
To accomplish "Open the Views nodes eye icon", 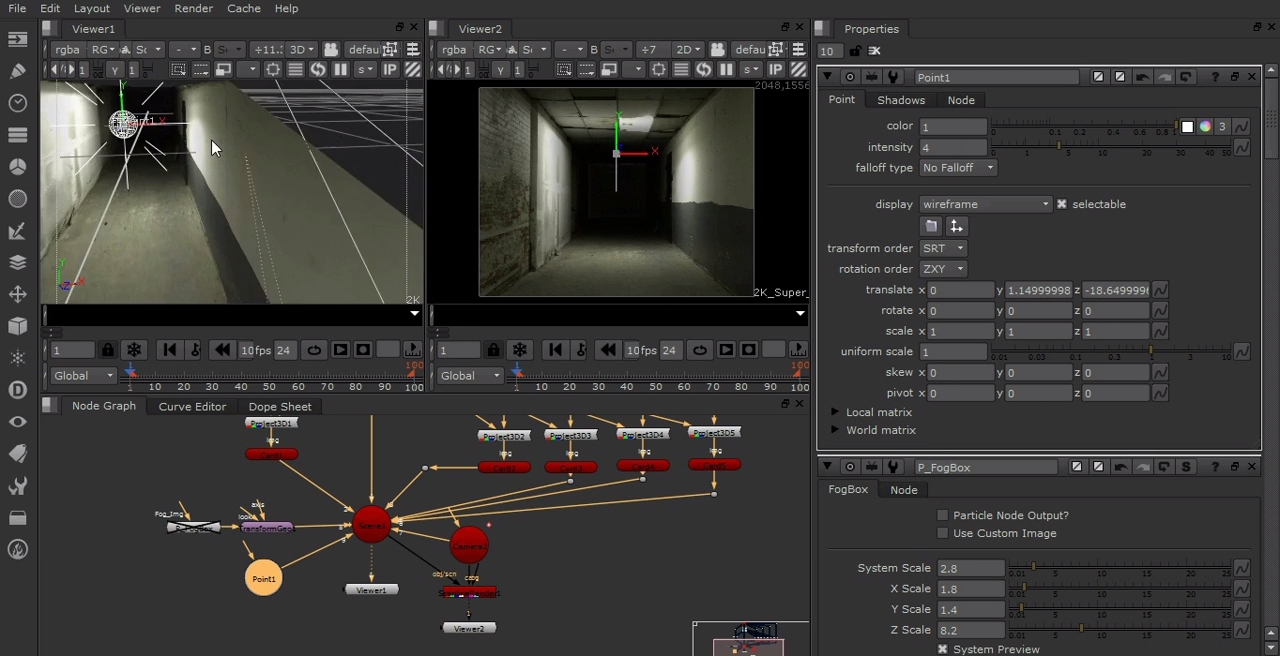I will coord(17,422).
